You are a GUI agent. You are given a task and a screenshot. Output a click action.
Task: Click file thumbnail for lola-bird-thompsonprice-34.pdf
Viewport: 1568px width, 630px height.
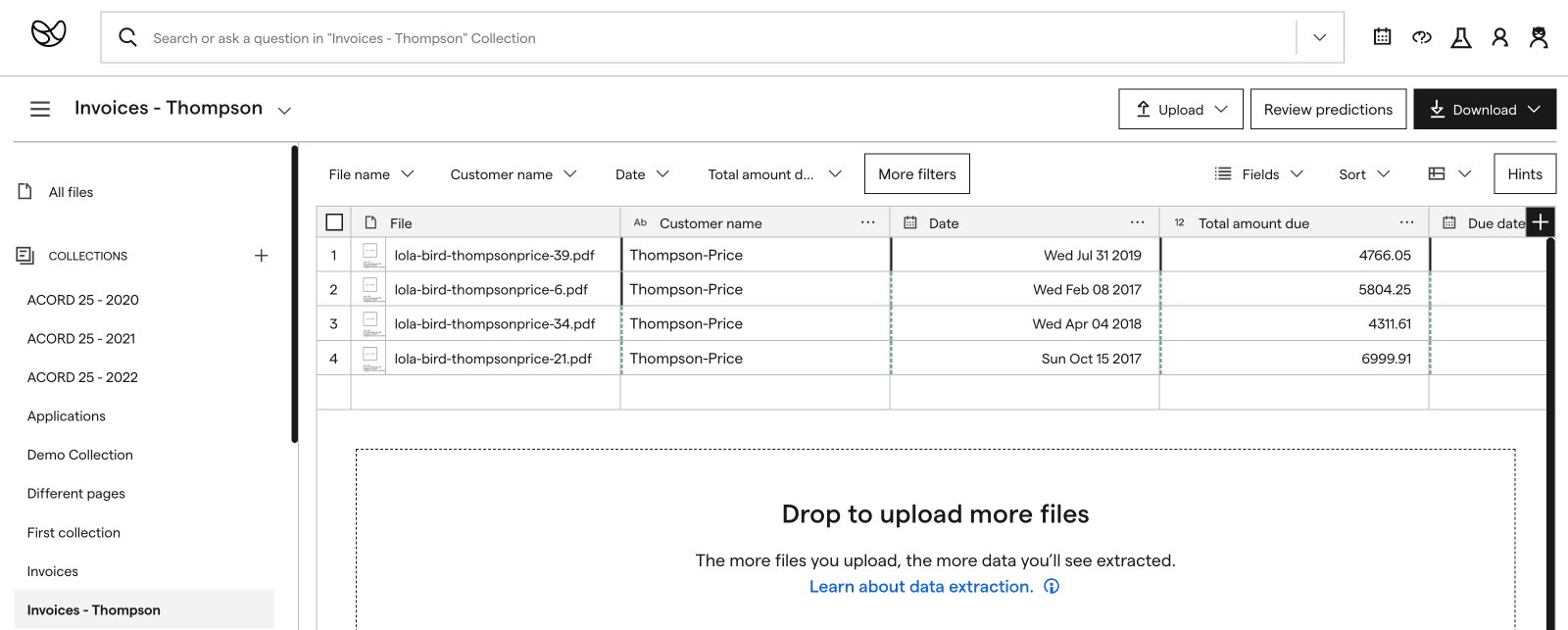(371, 323)
